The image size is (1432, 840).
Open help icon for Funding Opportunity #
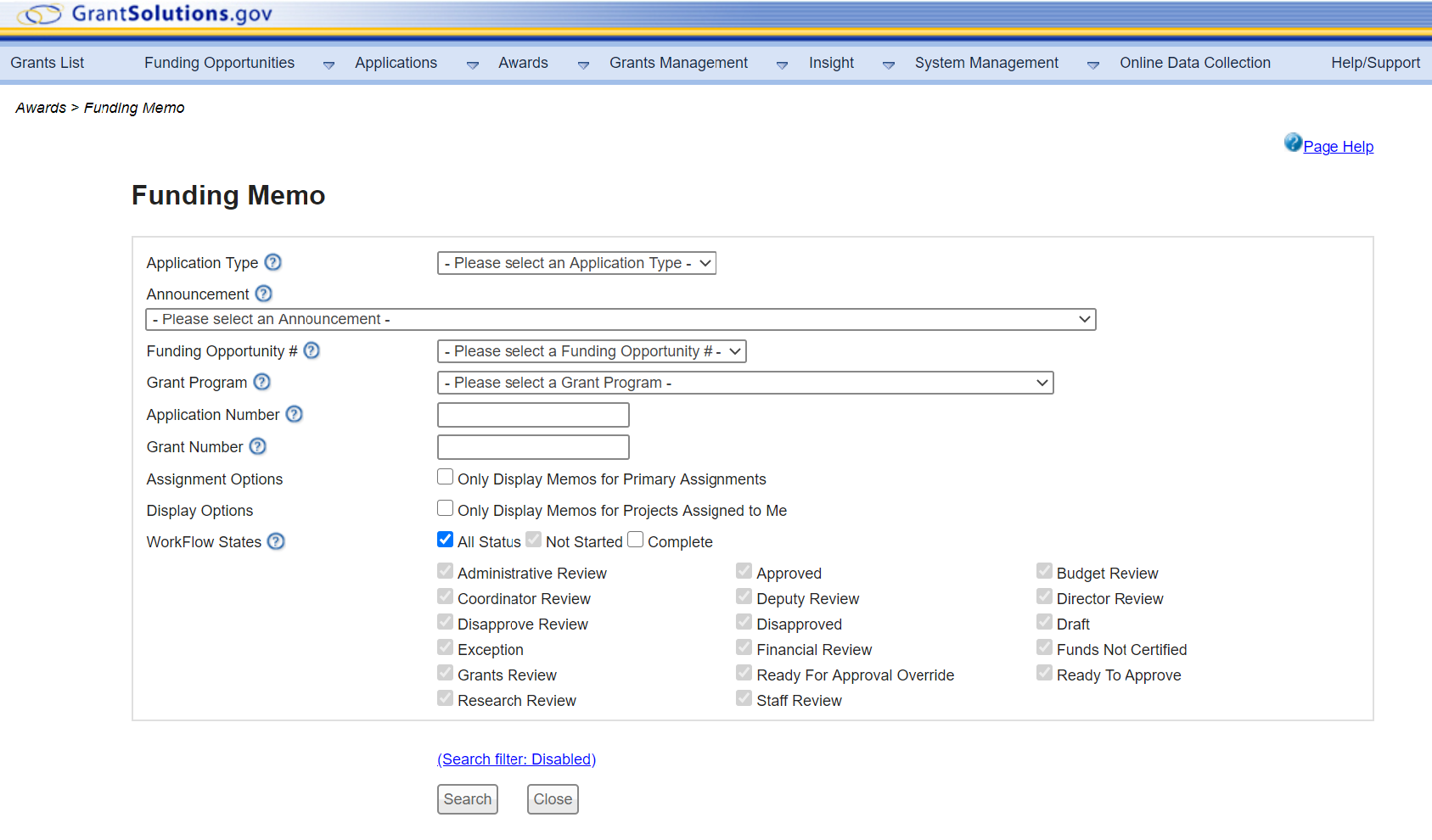click(312, 350)
